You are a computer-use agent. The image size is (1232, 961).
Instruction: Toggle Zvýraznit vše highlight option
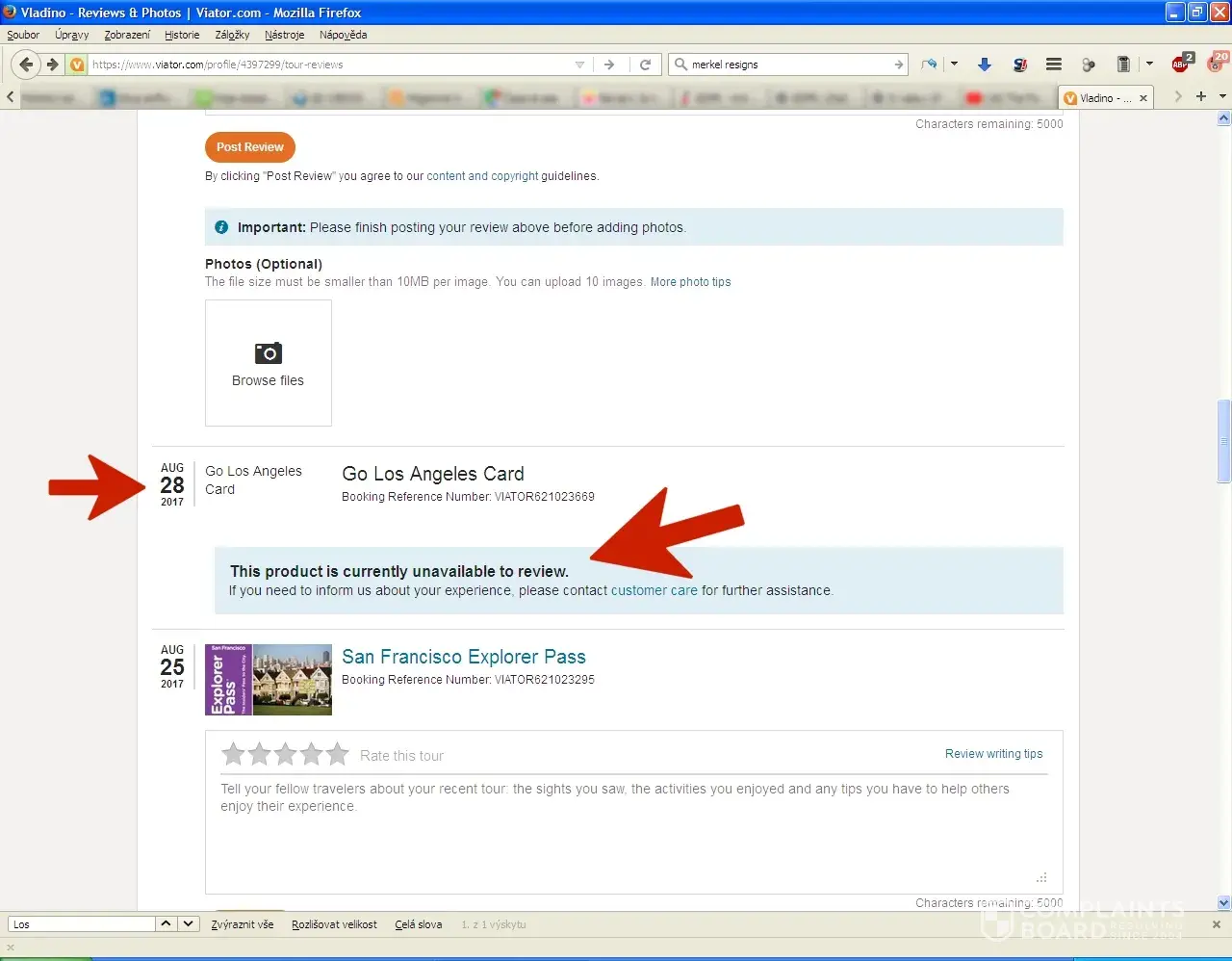[242, 924]
